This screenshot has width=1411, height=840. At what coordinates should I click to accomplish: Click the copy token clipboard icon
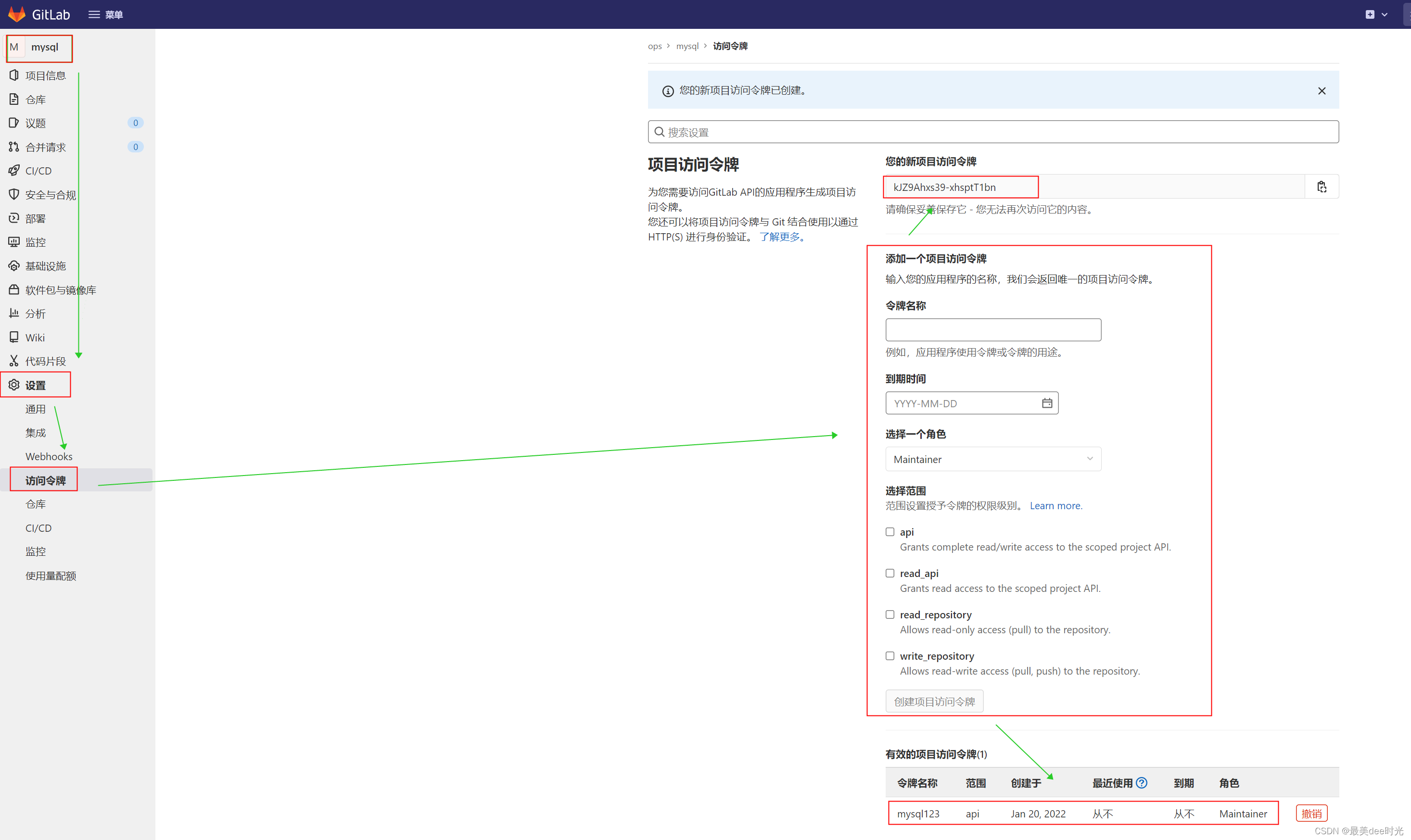pyautogui.click(x=1321, y=187)
